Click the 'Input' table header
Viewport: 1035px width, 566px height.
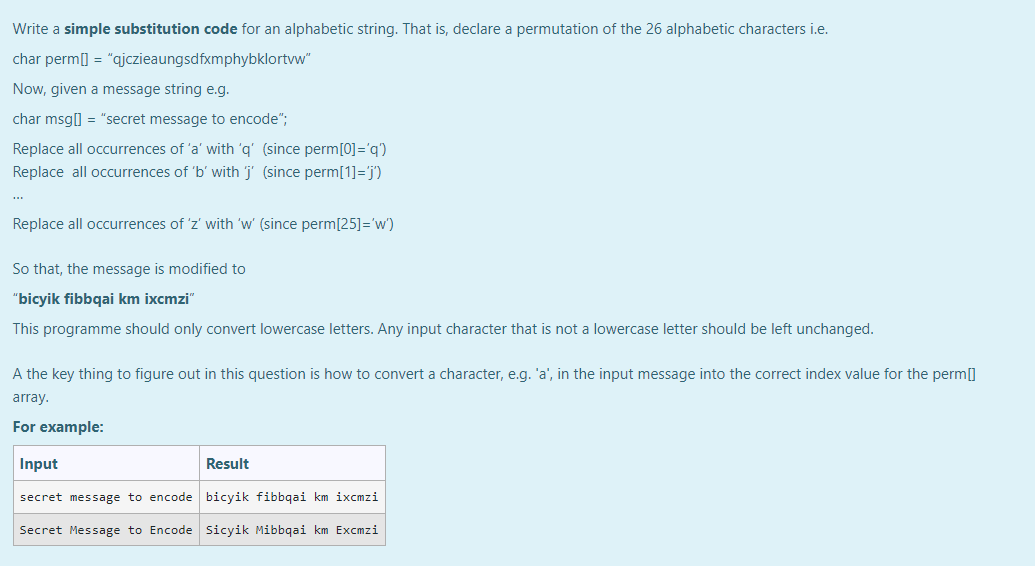[x=106, y=464]
